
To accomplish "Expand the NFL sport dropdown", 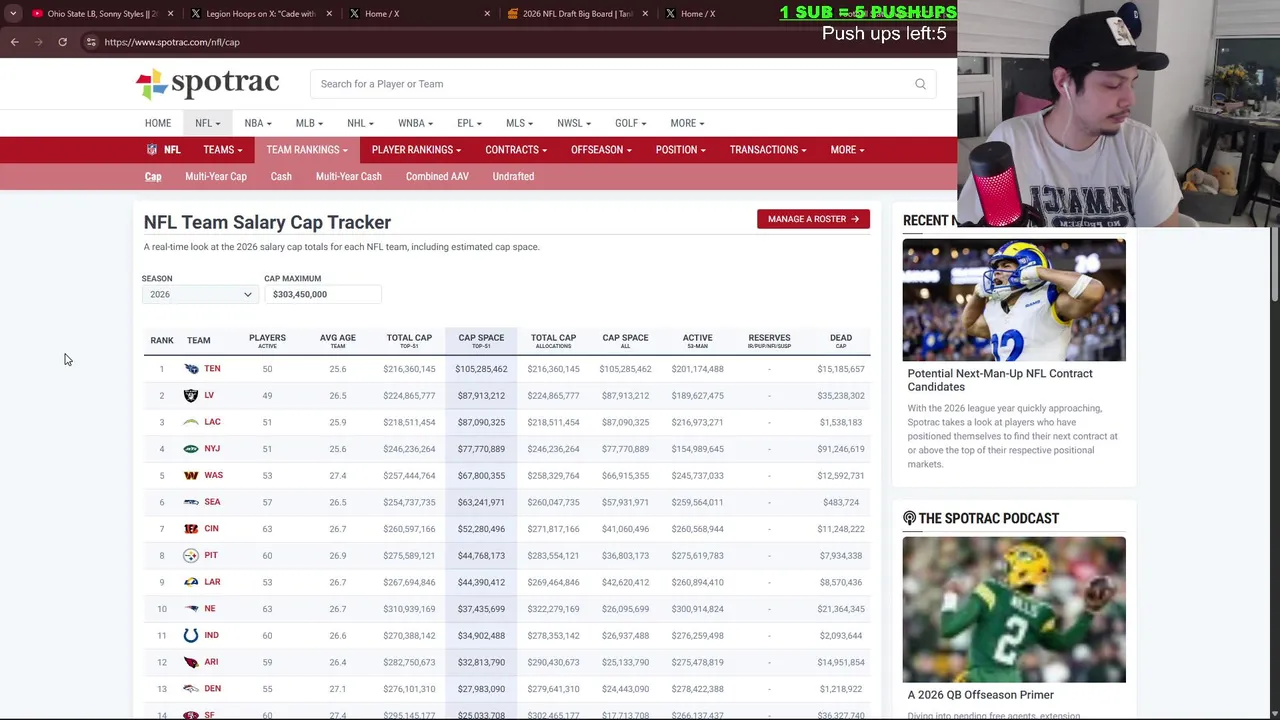I will [x=207, y=123].
